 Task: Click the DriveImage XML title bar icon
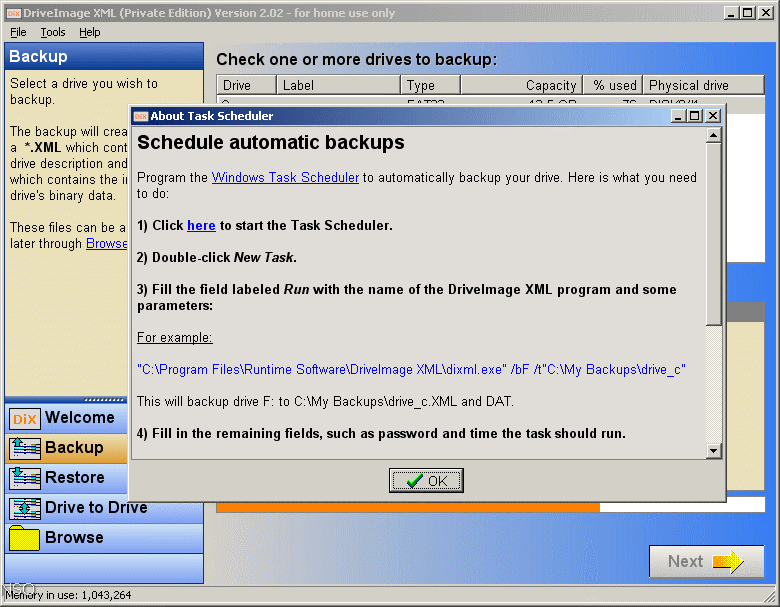[x=13, y=13]
